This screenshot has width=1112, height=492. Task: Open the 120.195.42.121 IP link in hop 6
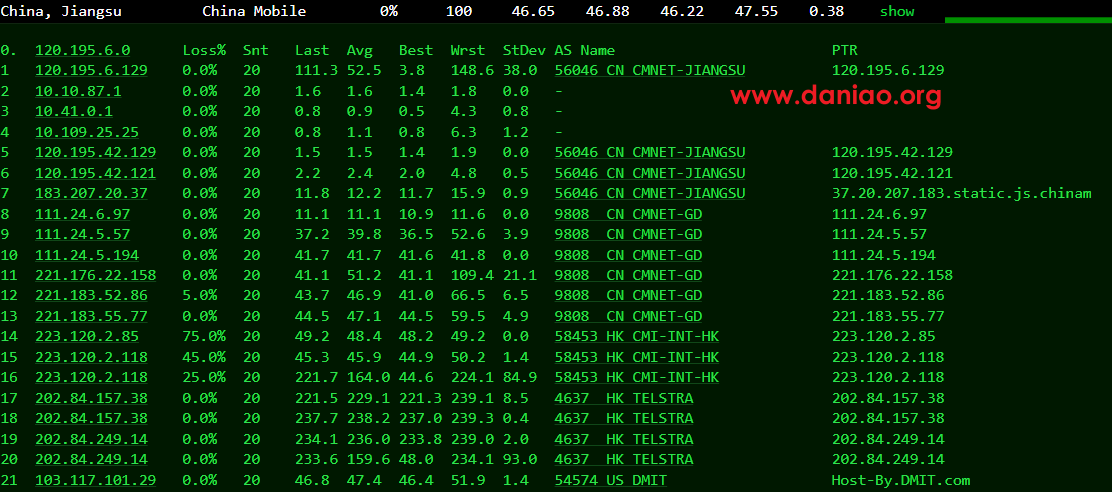tap(96, 173)
